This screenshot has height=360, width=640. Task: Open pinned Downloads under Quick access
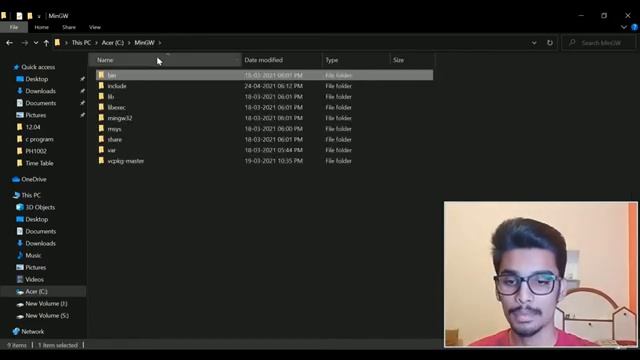[x=40, y=91]
